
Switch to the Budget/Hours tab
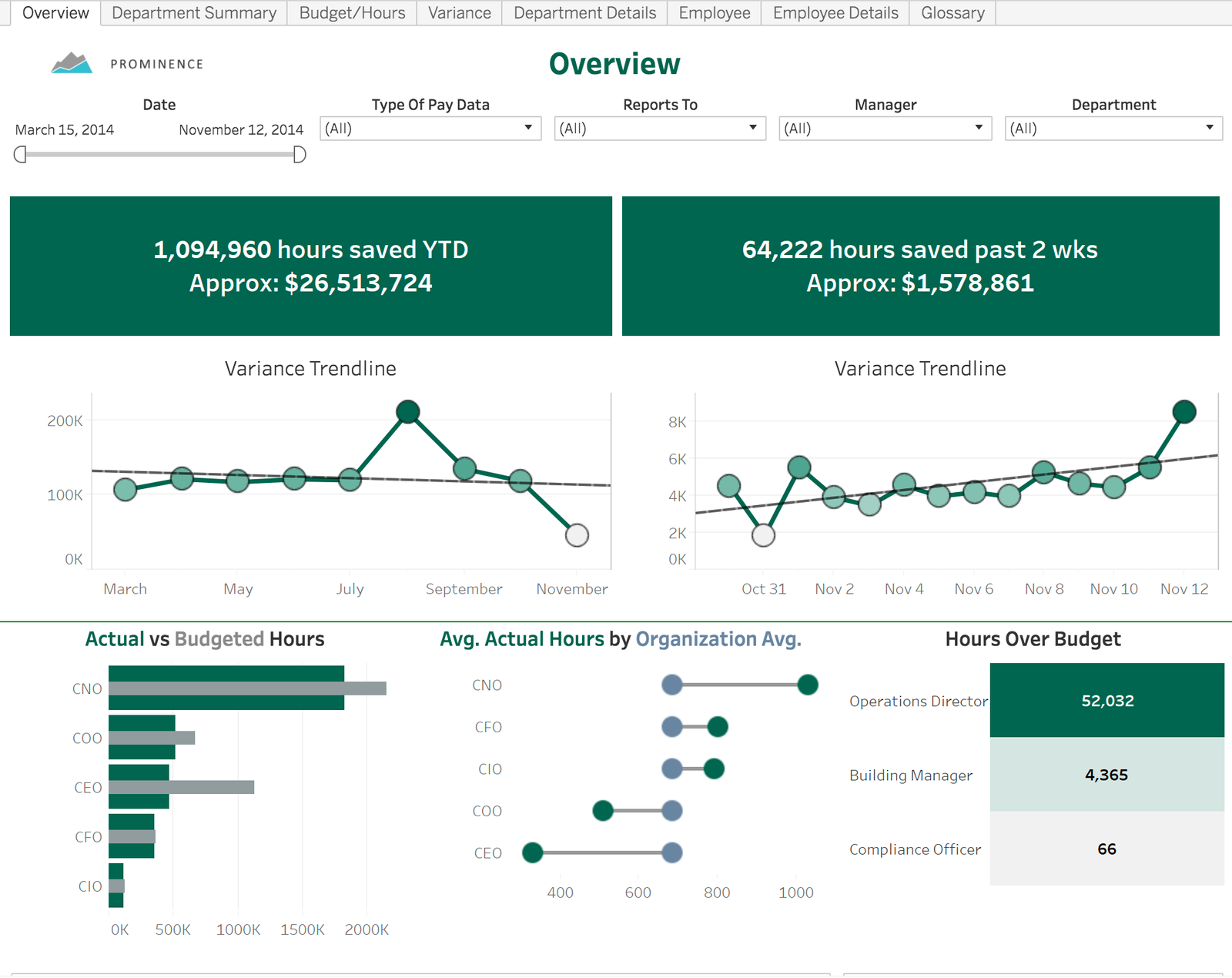[352, 13]
